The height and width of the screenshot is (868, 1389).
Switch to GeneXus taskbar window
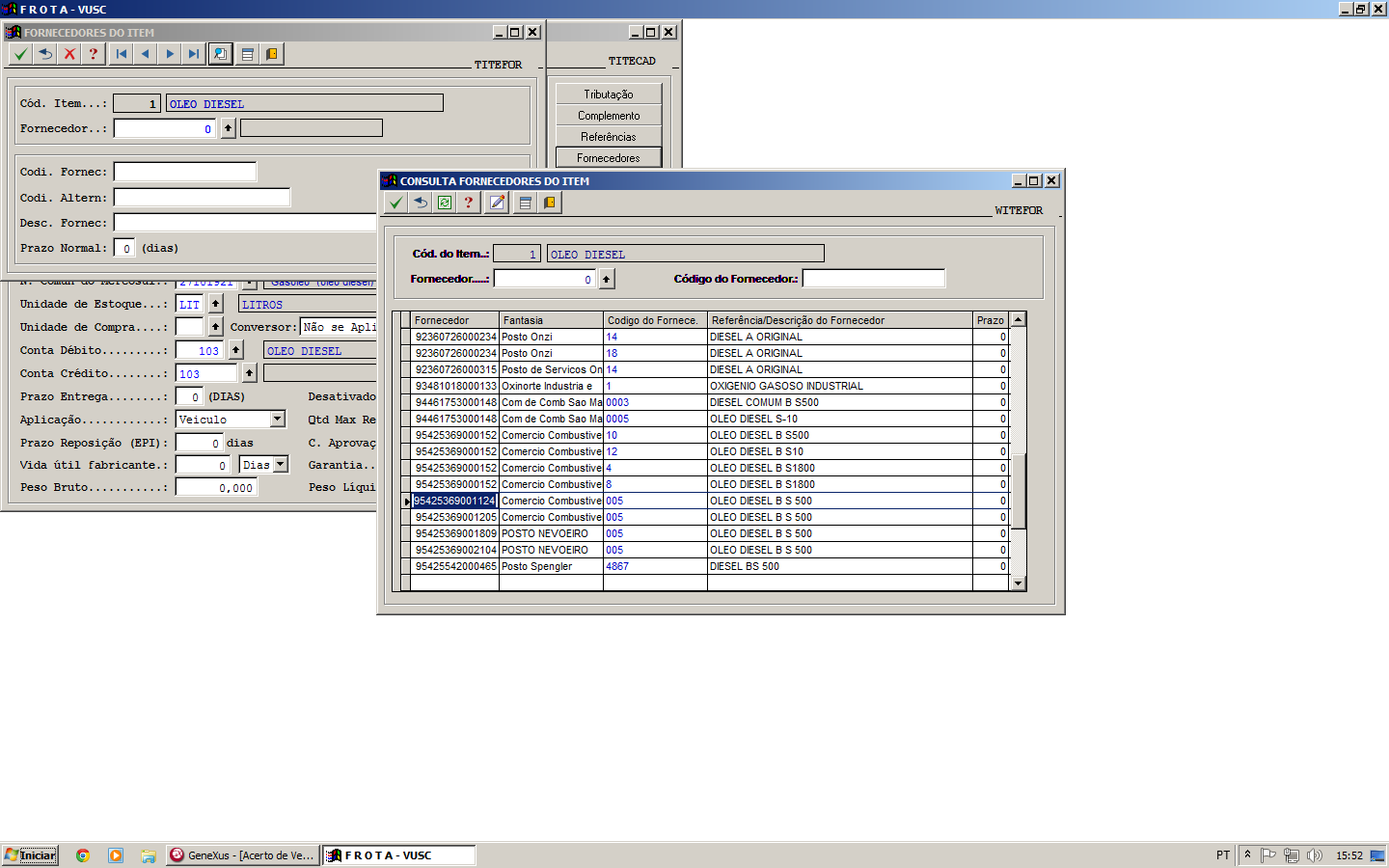click(x=242, y=855)
